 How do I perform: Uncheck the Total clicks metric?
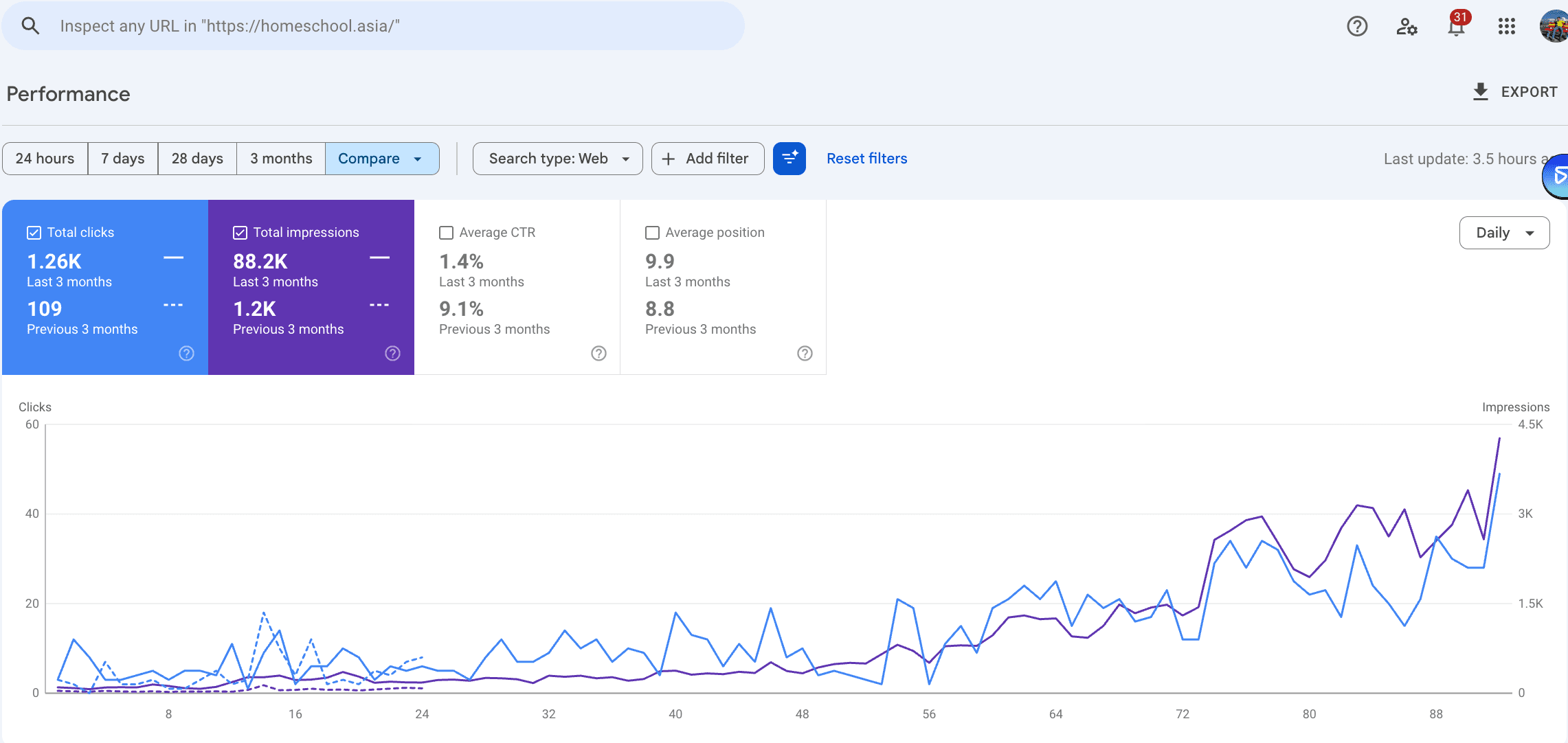[34, 232]
